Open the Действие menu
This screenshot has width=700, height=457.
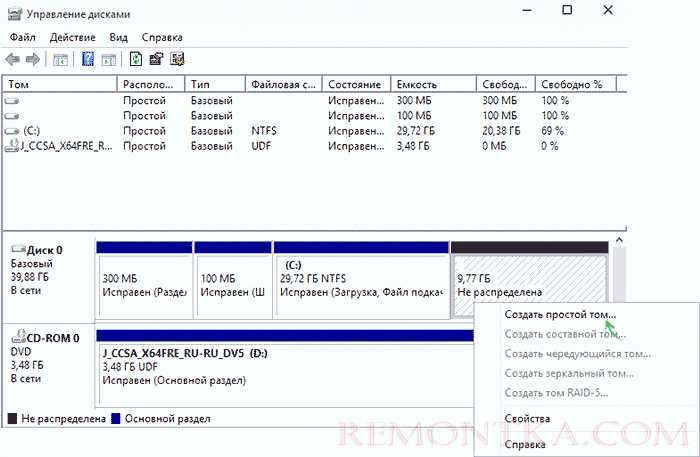pos(72,37)
